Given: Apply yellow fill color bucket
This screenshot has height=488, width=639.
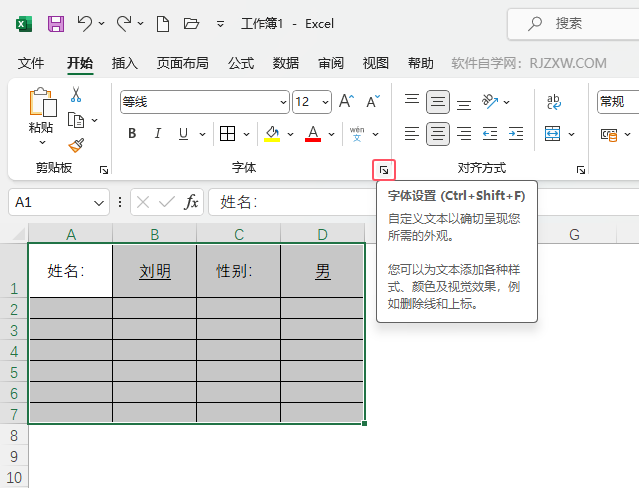Looking at the screenshot, I should 272,133.
